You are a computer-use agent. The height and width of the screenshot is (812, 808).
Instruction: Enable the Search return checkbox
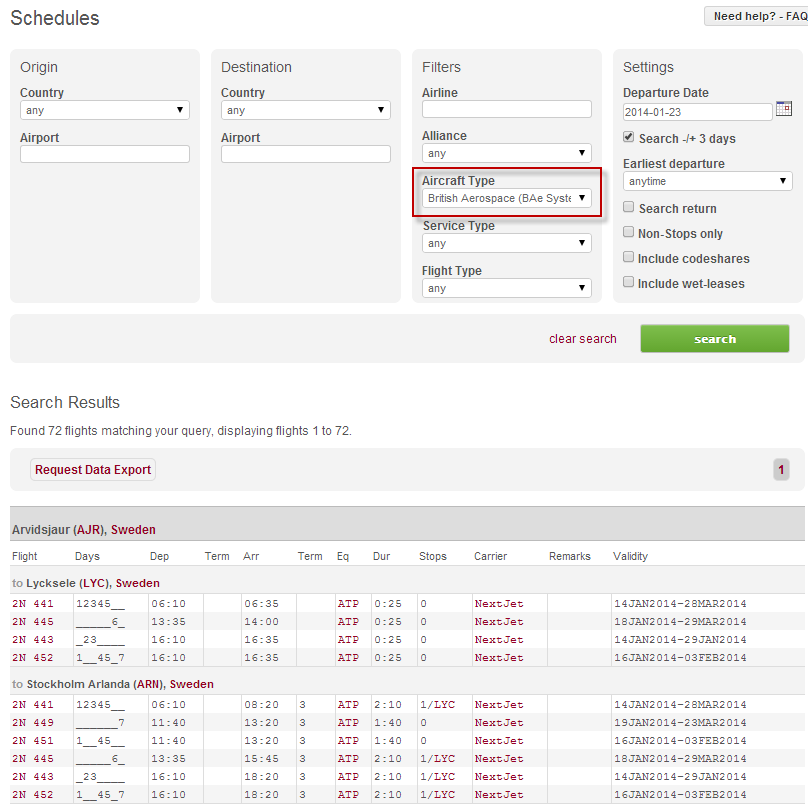click(x=629, y=207)
